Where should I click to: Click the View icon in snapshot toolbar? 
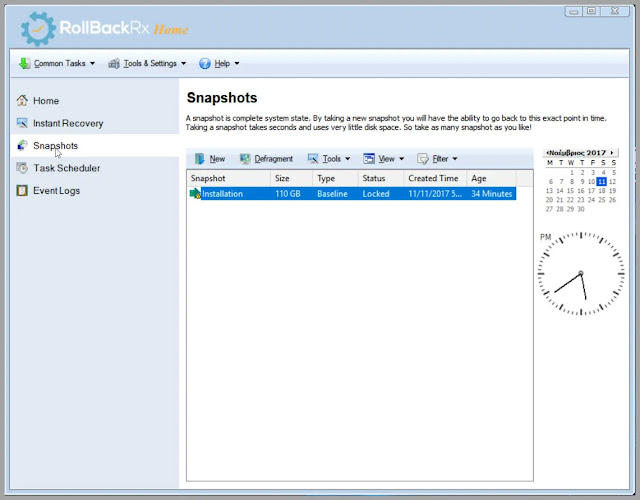click(x=369, y=159)
